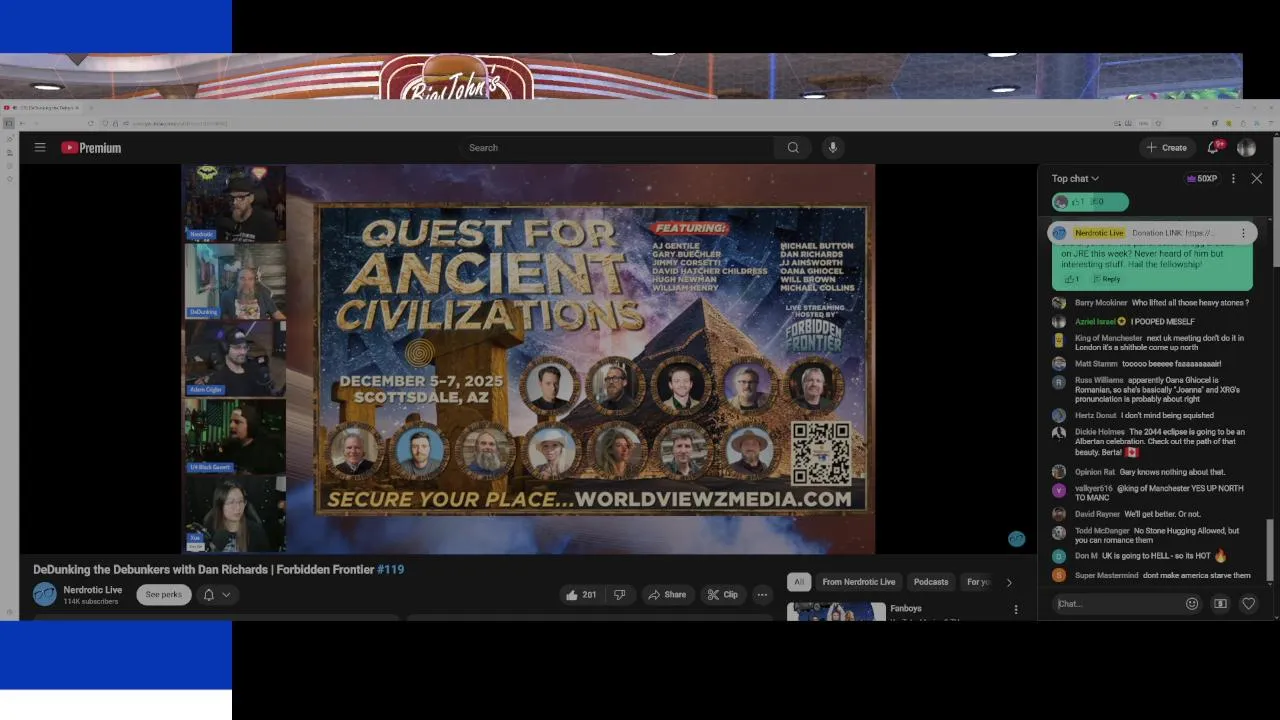Open emoji picker in chat box
The width and height of the screenshot is (1280, 720).
pyautogui.click(x=1192, y=603)
